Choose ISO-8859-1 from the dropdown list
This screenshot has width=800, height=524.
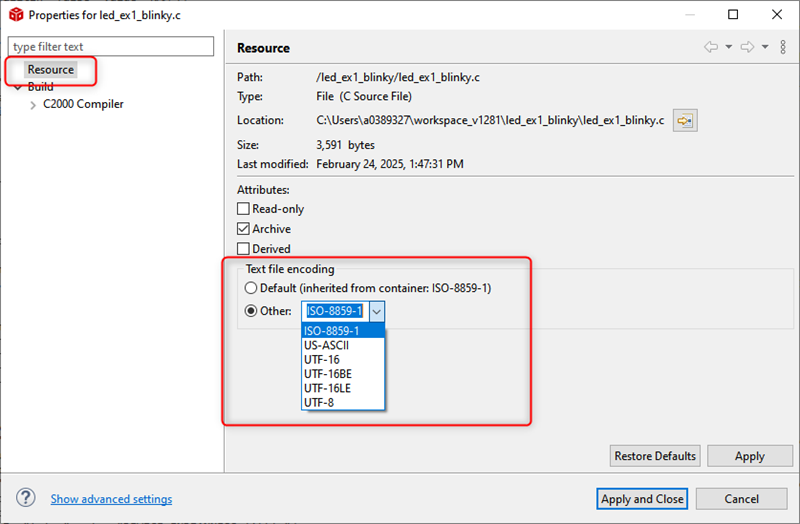point(343,331)
